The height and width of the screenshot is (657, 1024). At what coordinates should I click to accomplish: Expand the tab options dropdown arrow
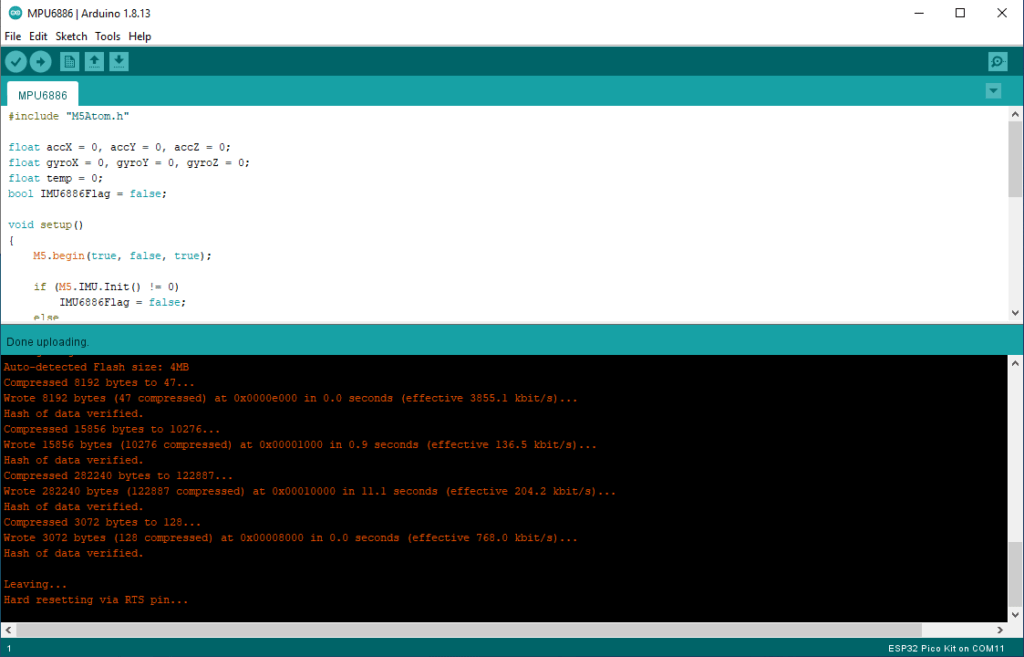(x=993, y=91)
